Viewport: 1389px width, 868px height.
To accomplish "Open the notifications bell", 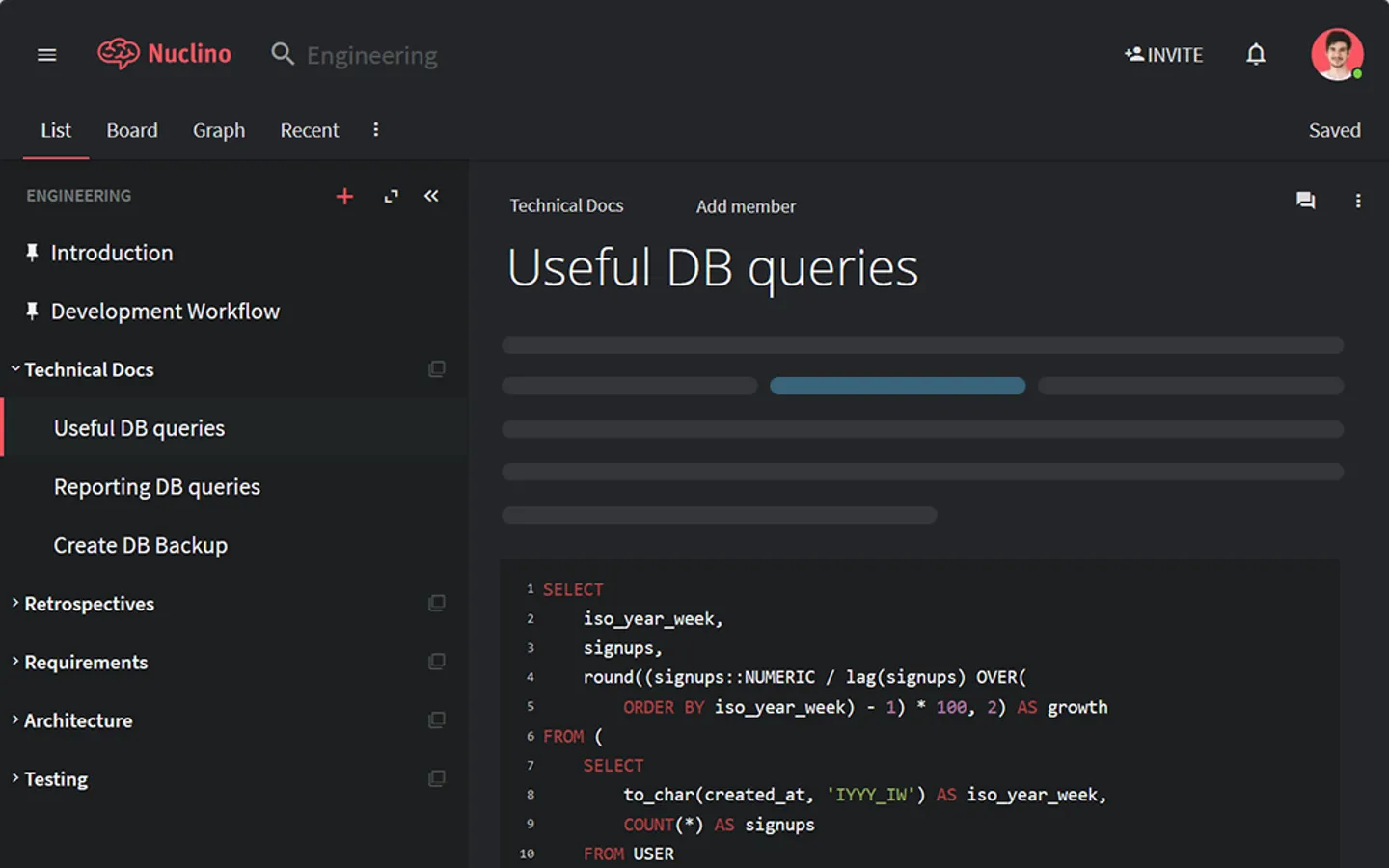I will 1256,54.
